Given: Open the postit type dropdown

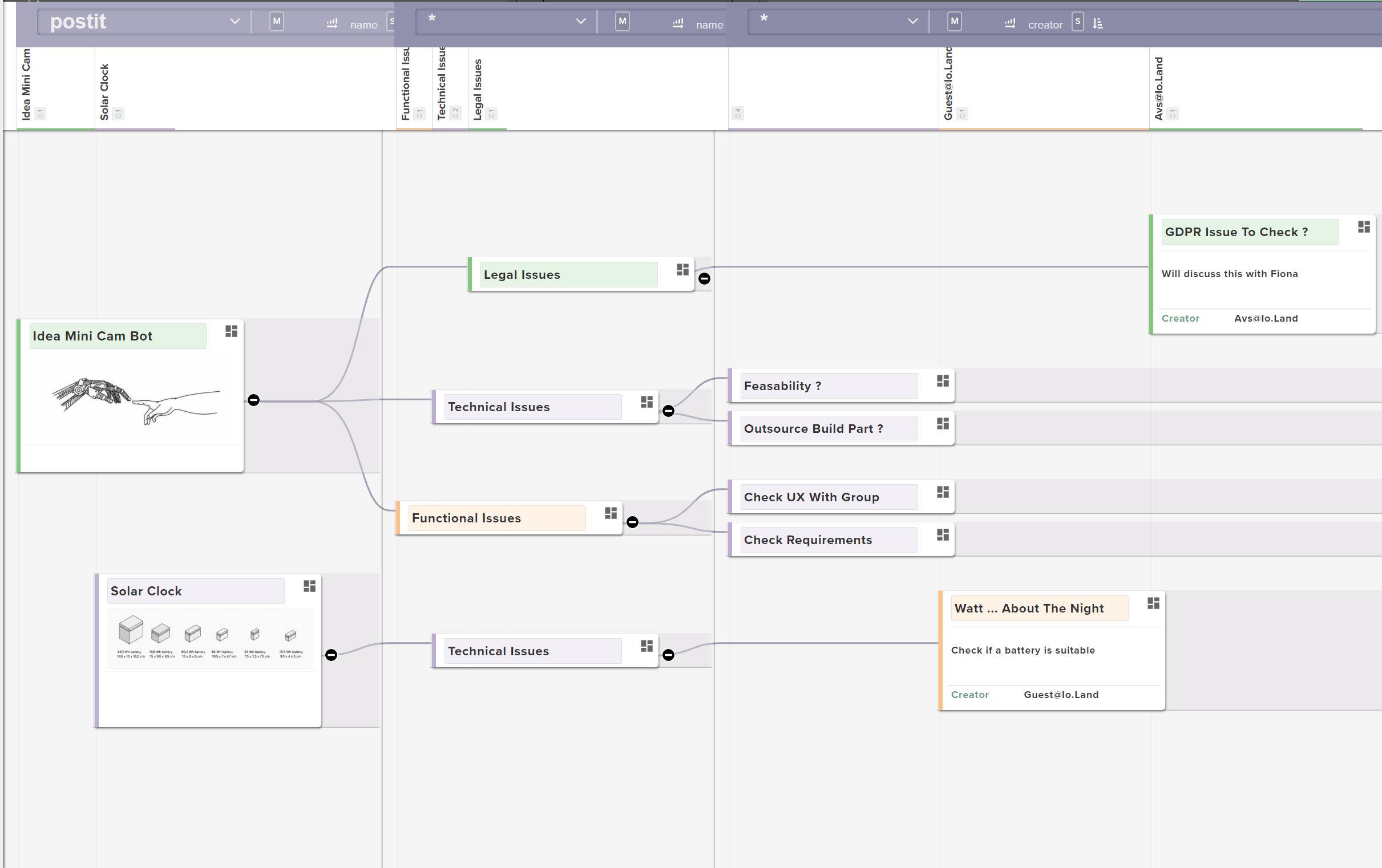Looking at the screenshot, I should [235, 22].
